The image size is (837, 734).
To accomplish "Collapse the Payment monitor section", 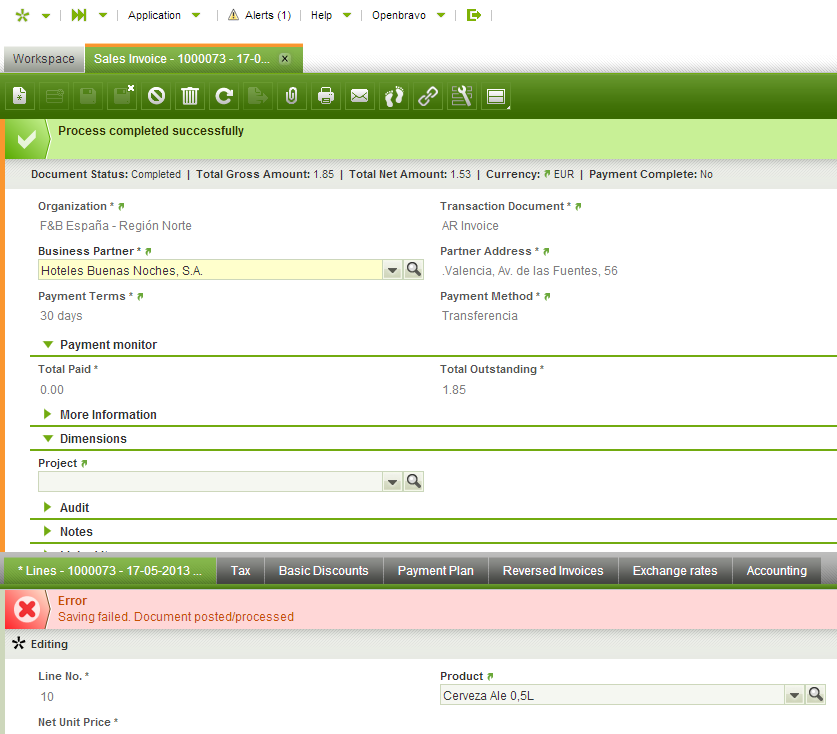I will [48, 345].
